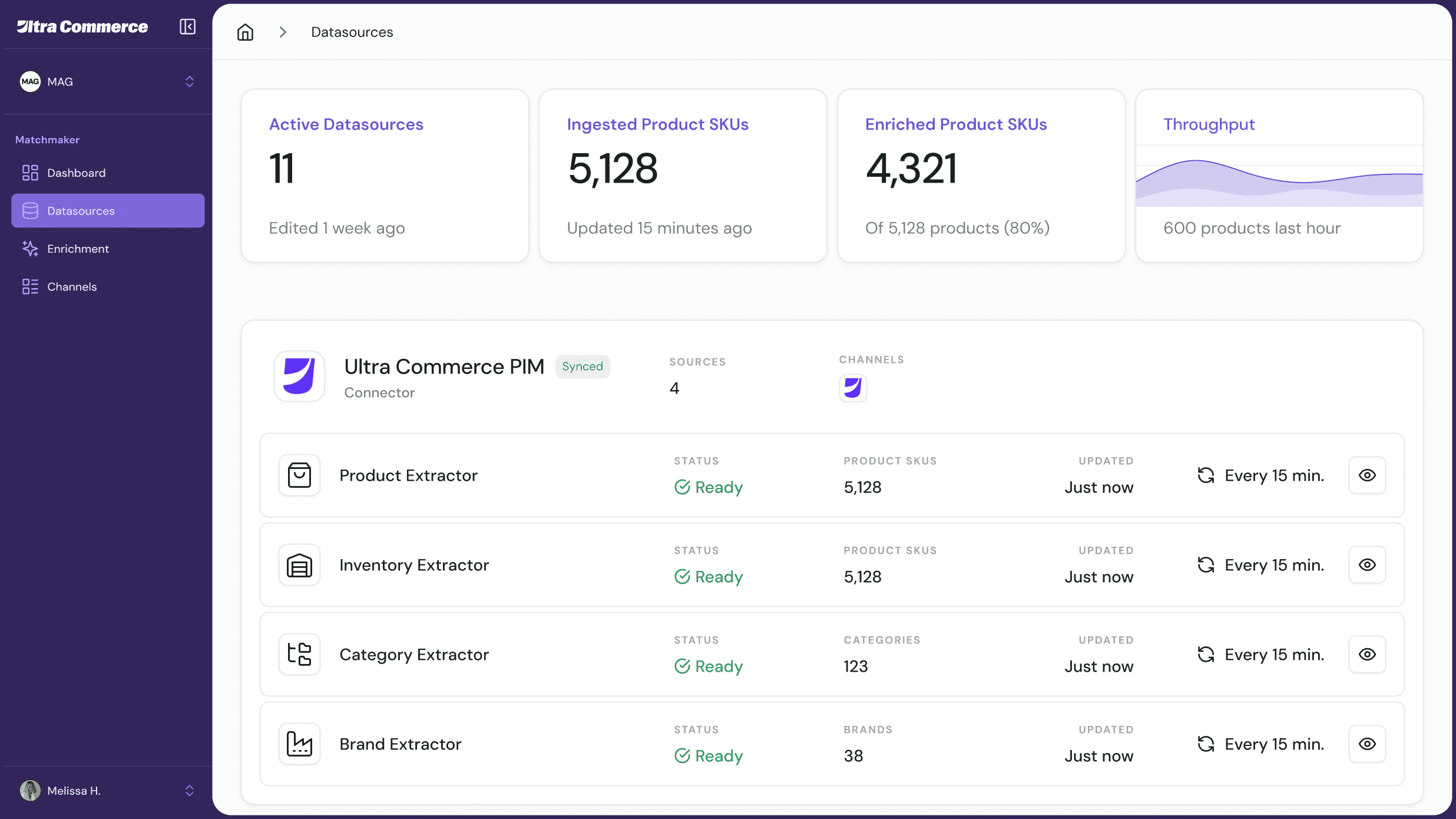Click the home breadcrumb icon
Viewport: 1456px width, 819px height.
click(x=245, y=32)
